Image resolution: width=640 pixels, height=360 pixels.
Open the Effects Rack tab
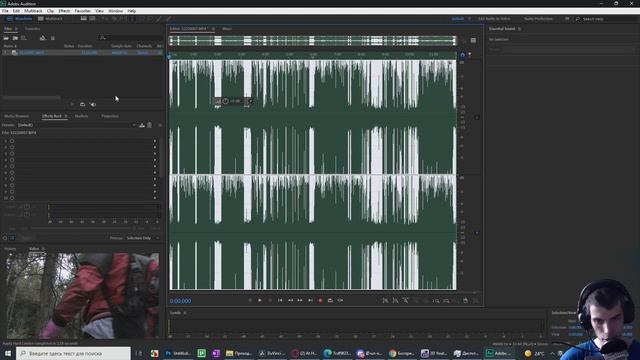tap(51, 116)
